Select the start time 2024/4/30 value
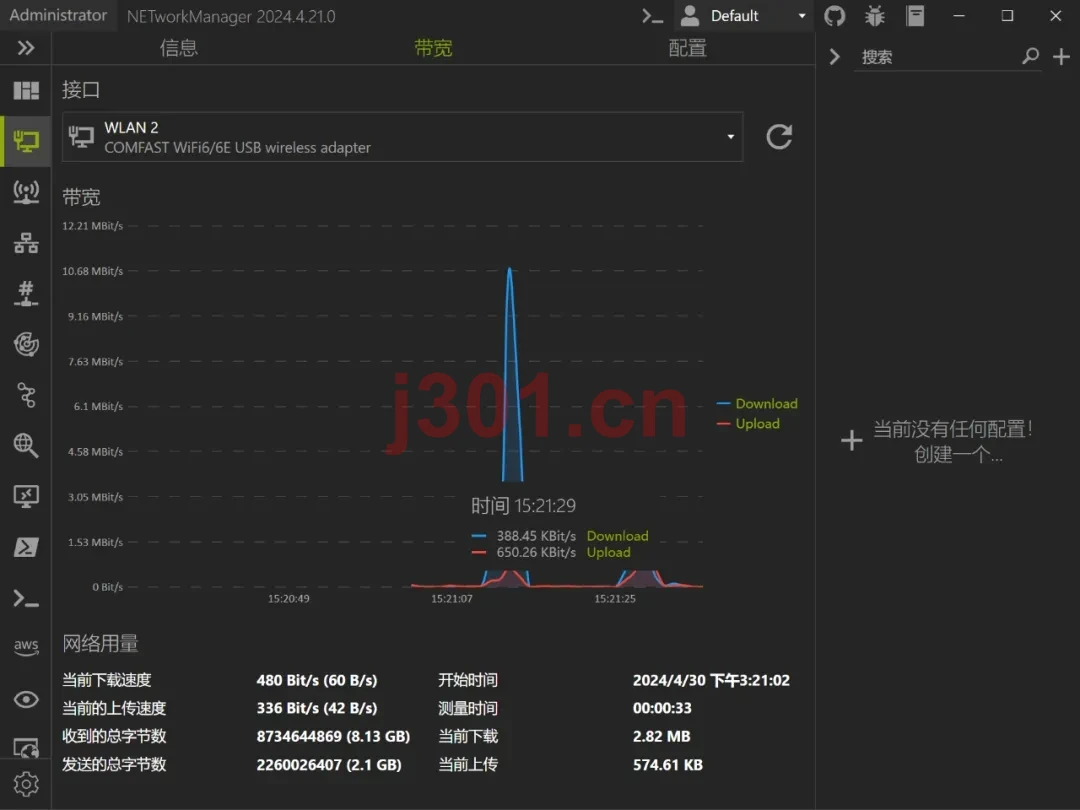 pos(712,681)
